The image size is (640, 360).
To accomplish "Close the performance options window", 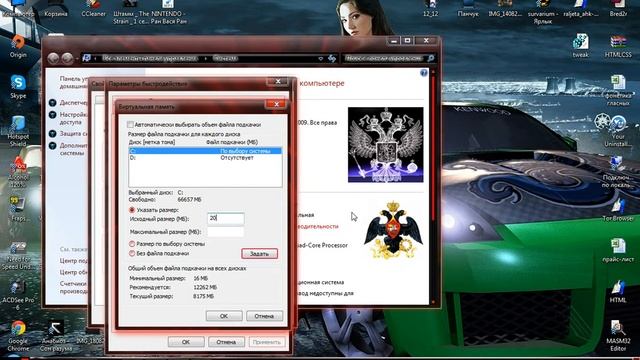I will click(x=278, y=82).
